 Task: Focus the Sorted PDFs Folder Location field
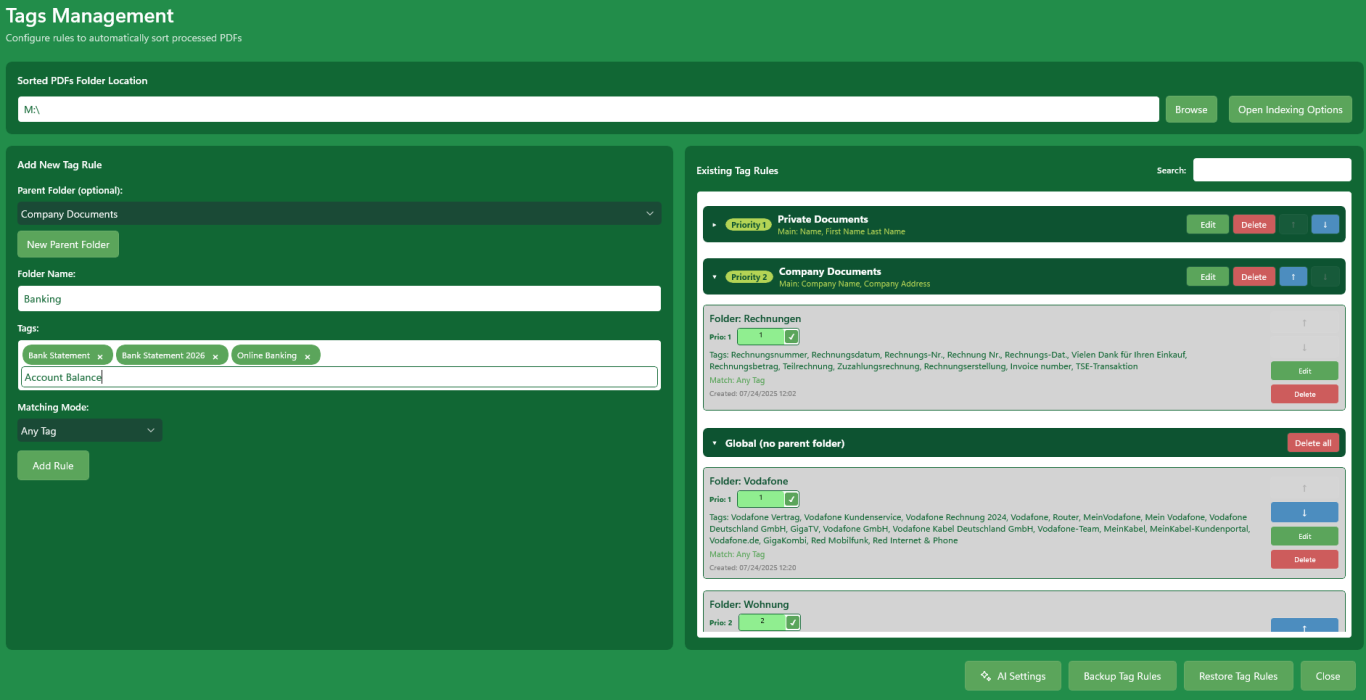pyautogui.click(x=588, y=109)
